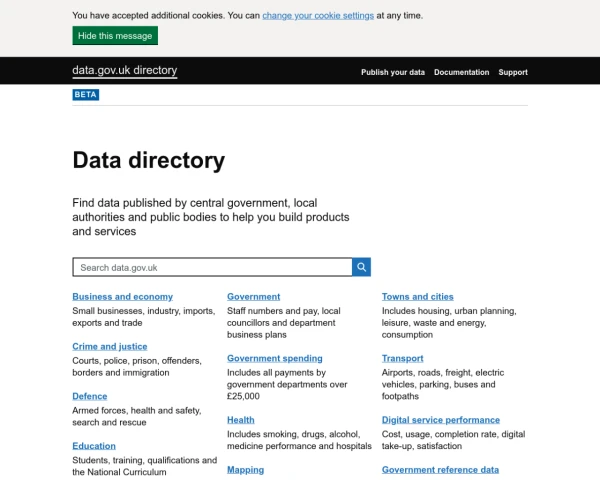Browse the Health topic
This screenshot has width=600, height=480.
point(241,420)
